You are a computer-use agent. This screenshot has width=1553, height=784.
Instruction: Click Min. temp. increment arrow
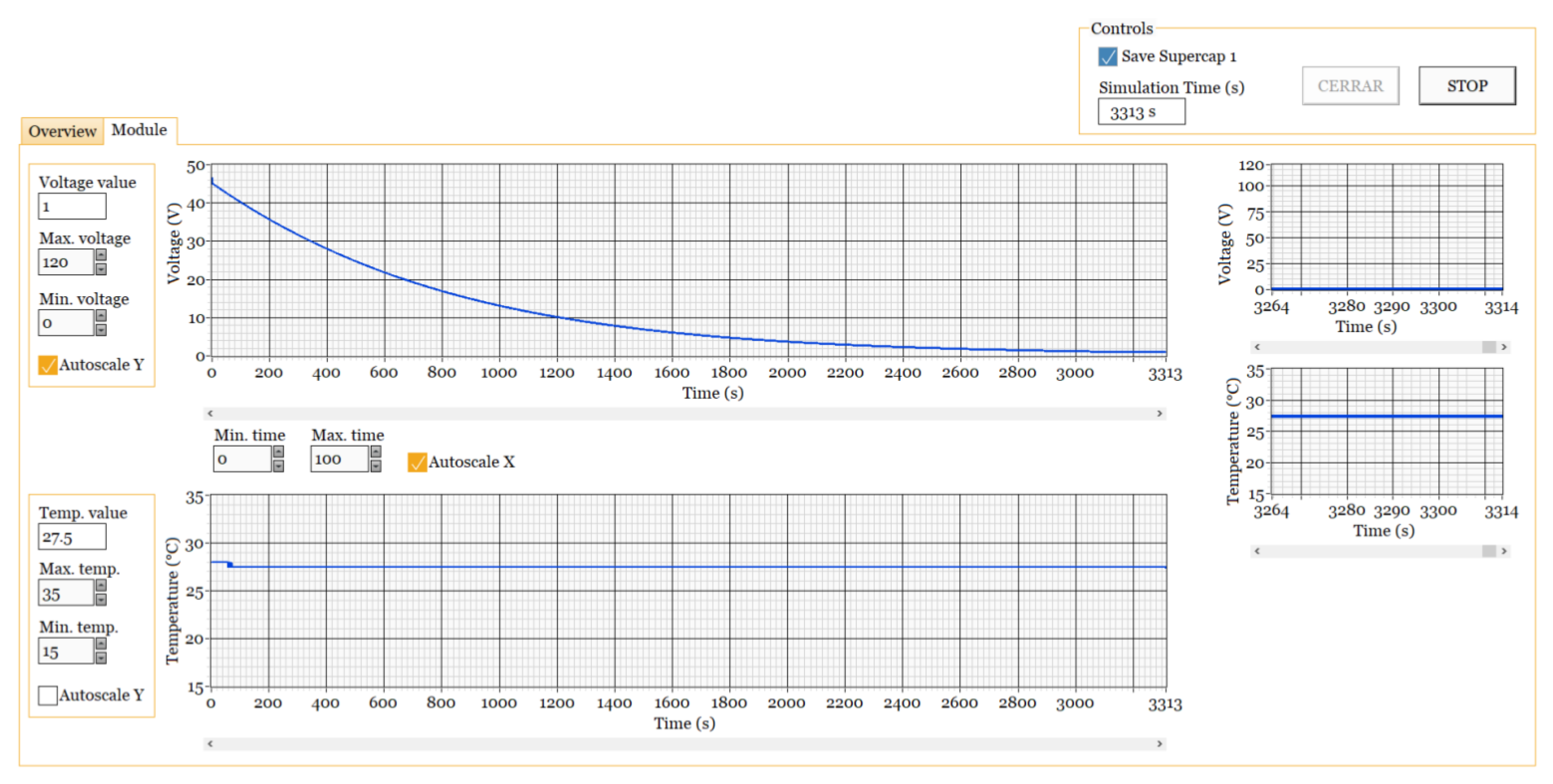[x=101, y=644]
